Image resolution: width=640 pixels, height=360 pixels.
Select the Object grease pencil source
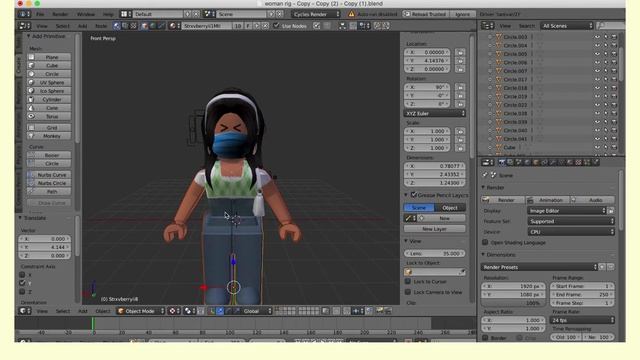click(x=450, y=208)
